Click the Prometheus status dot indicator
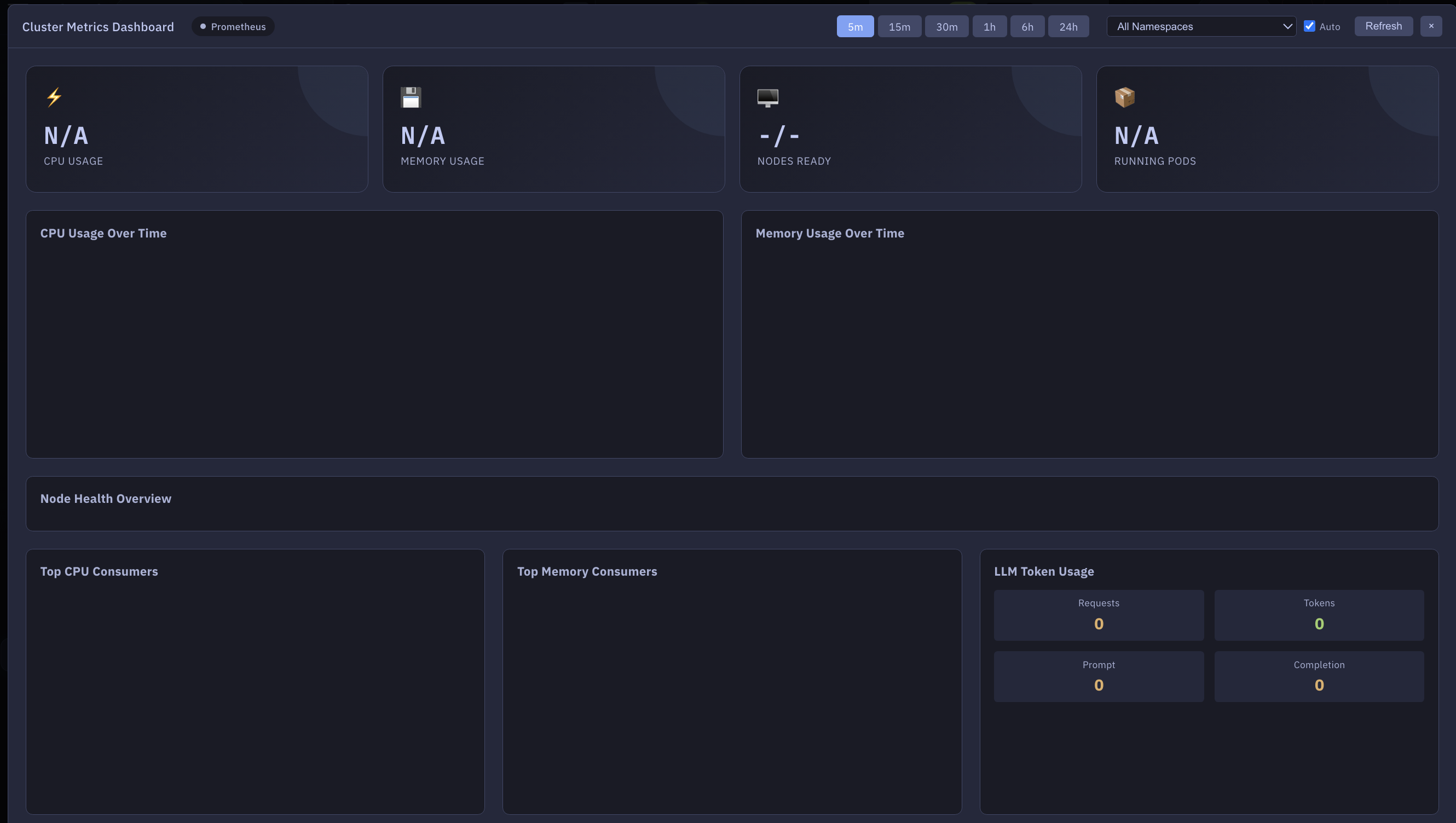1456x823 pixels. click(x=203, y=26)
